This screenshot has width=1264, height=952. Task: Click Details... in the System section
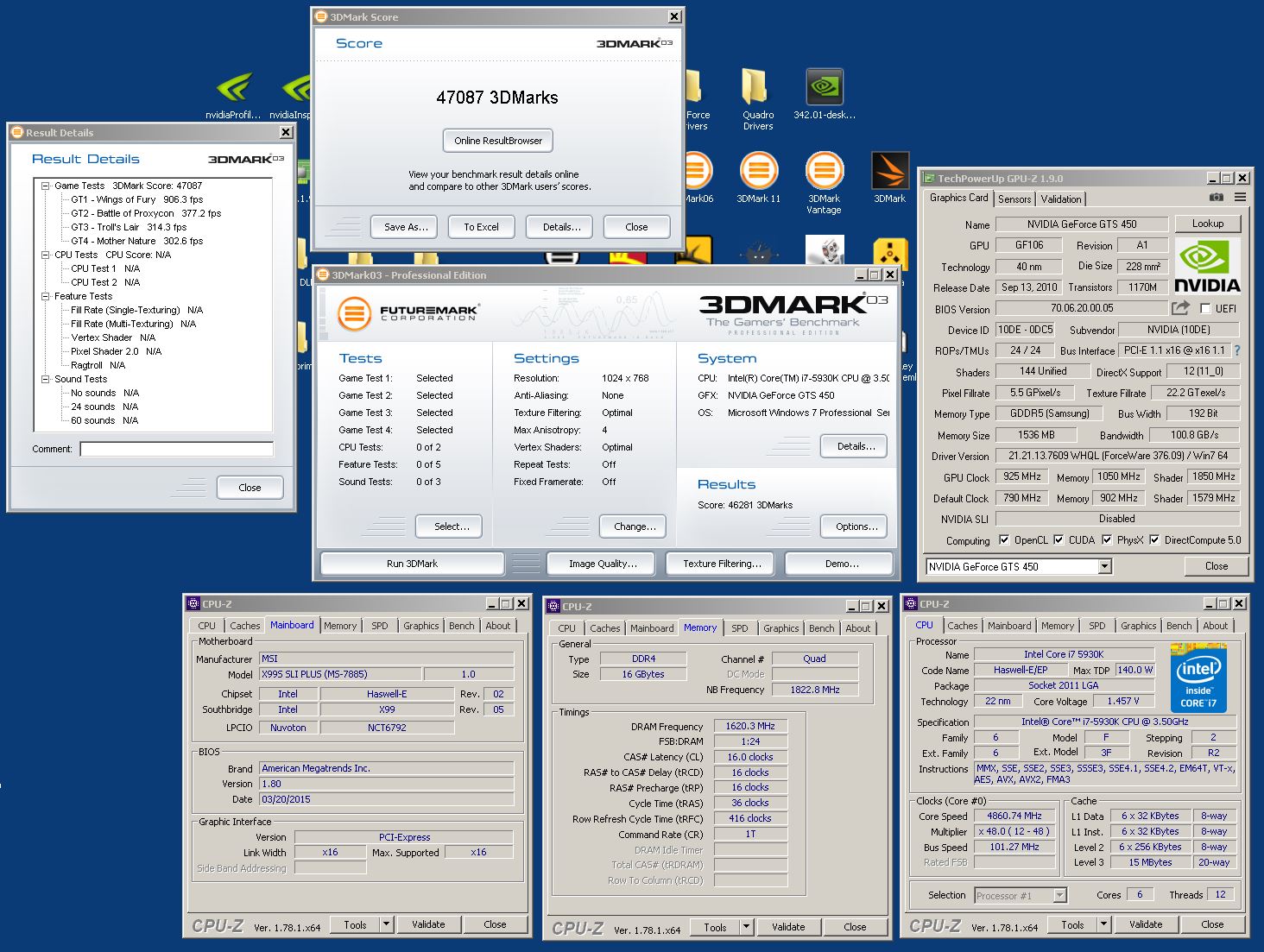856,446
